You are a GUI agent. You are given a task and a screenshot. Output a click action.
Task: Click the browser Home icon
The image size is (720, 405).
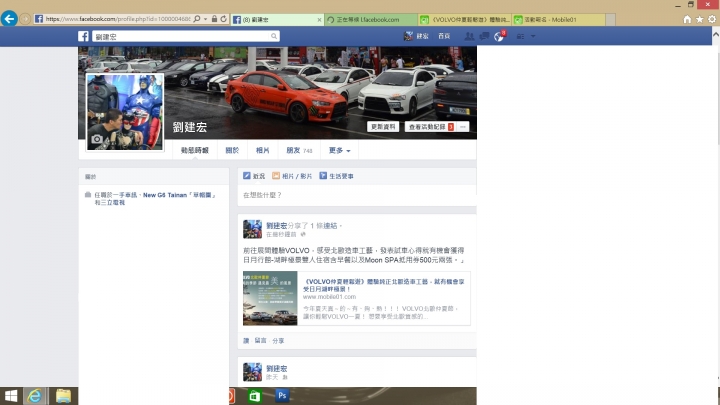pyautogui.click(x=687, y=19)
